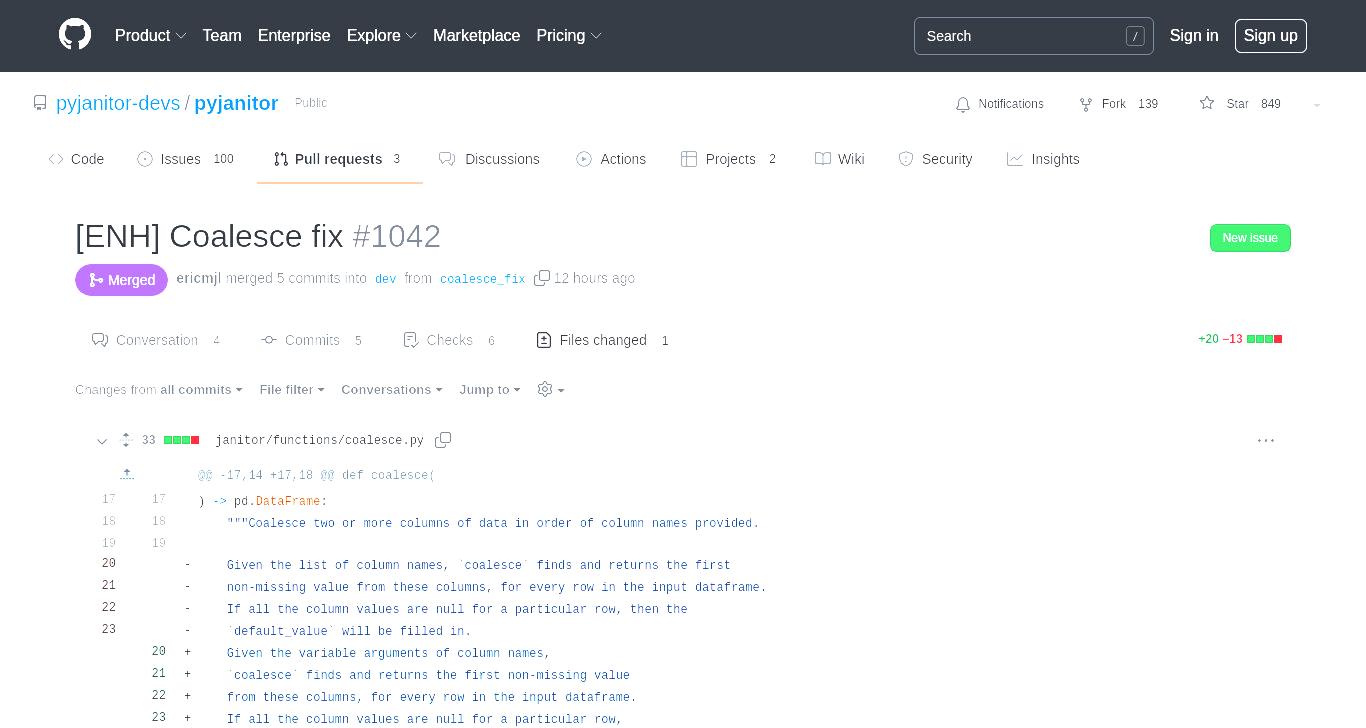Click the New issue button
The width and height of the screenshot is (1366, 728).
coord(1250,238)
